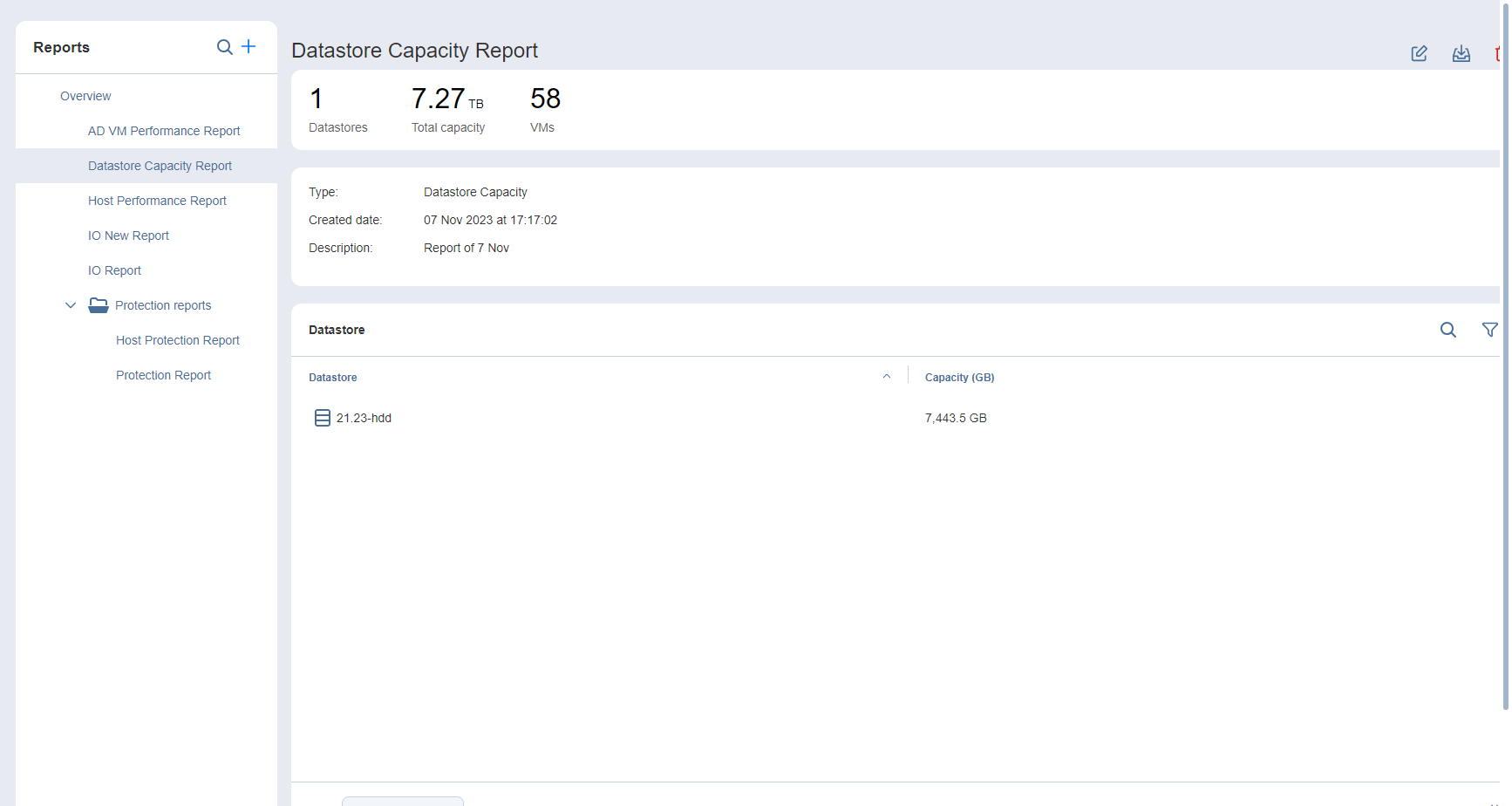This screenshot has width=1512, height=806.
Task: Select IO Report in sidebar
Action: [114, 270]
